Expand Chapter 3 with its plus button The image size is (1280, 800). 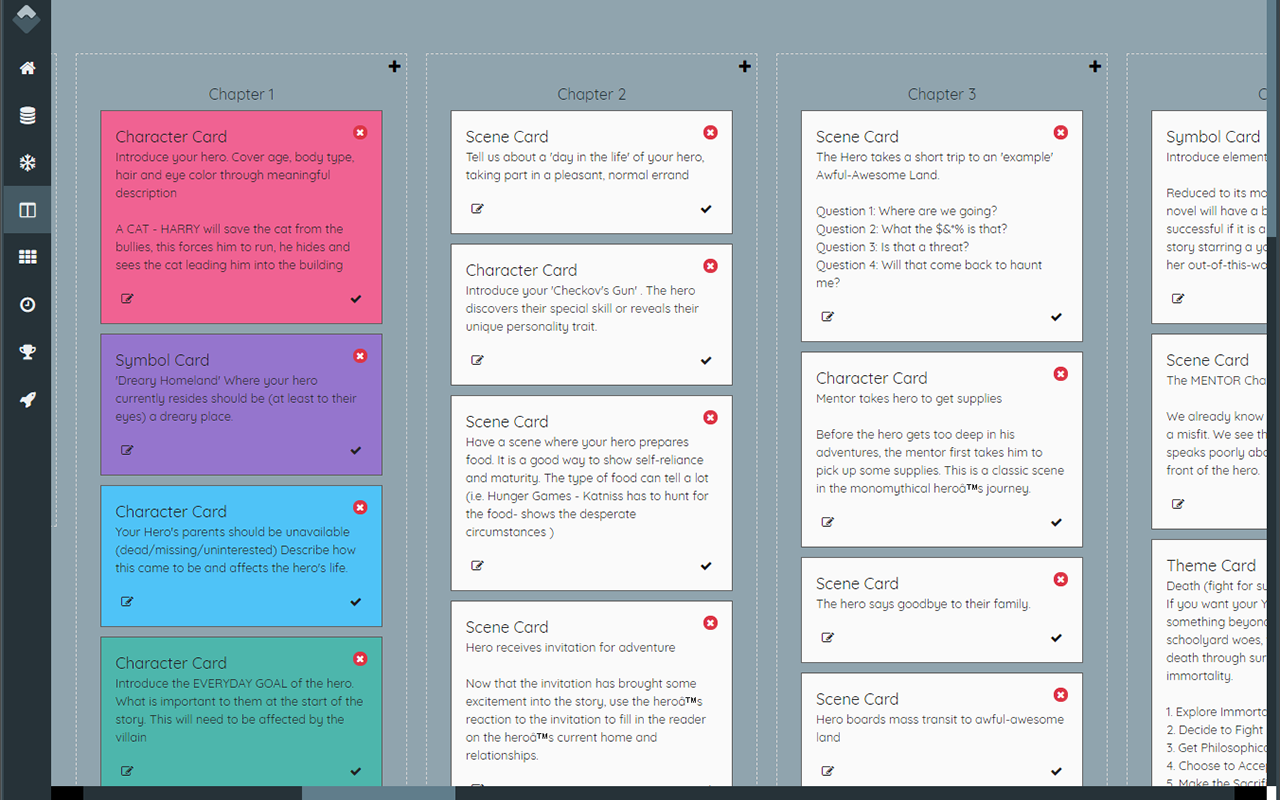(1095, 66)
